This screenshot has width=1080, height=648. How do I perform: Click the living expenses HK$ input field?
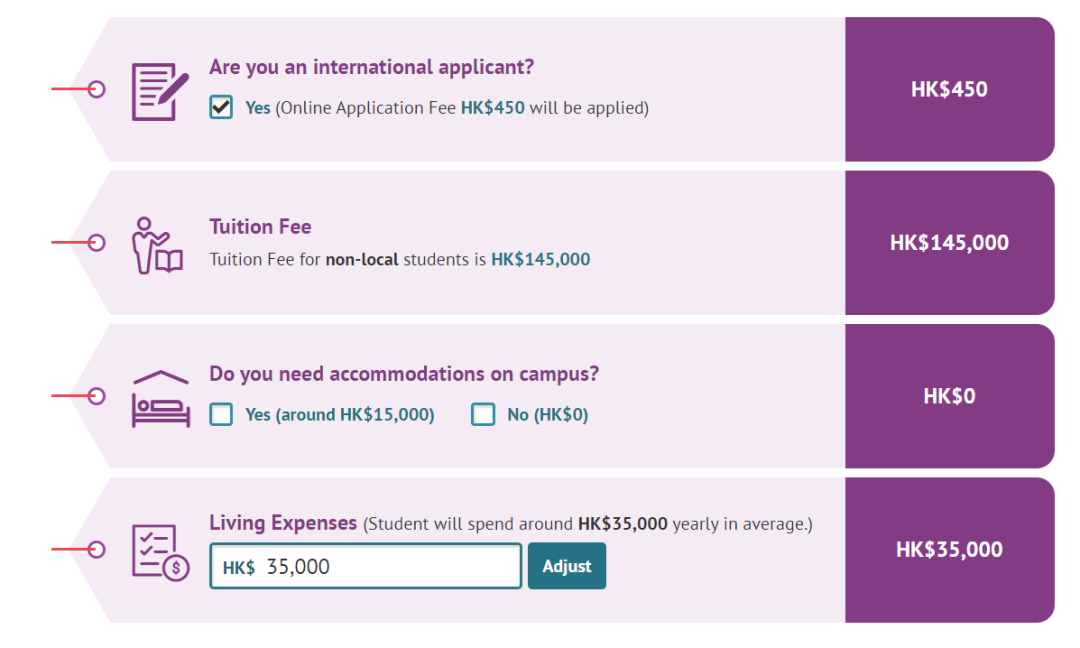pos(366,566)
